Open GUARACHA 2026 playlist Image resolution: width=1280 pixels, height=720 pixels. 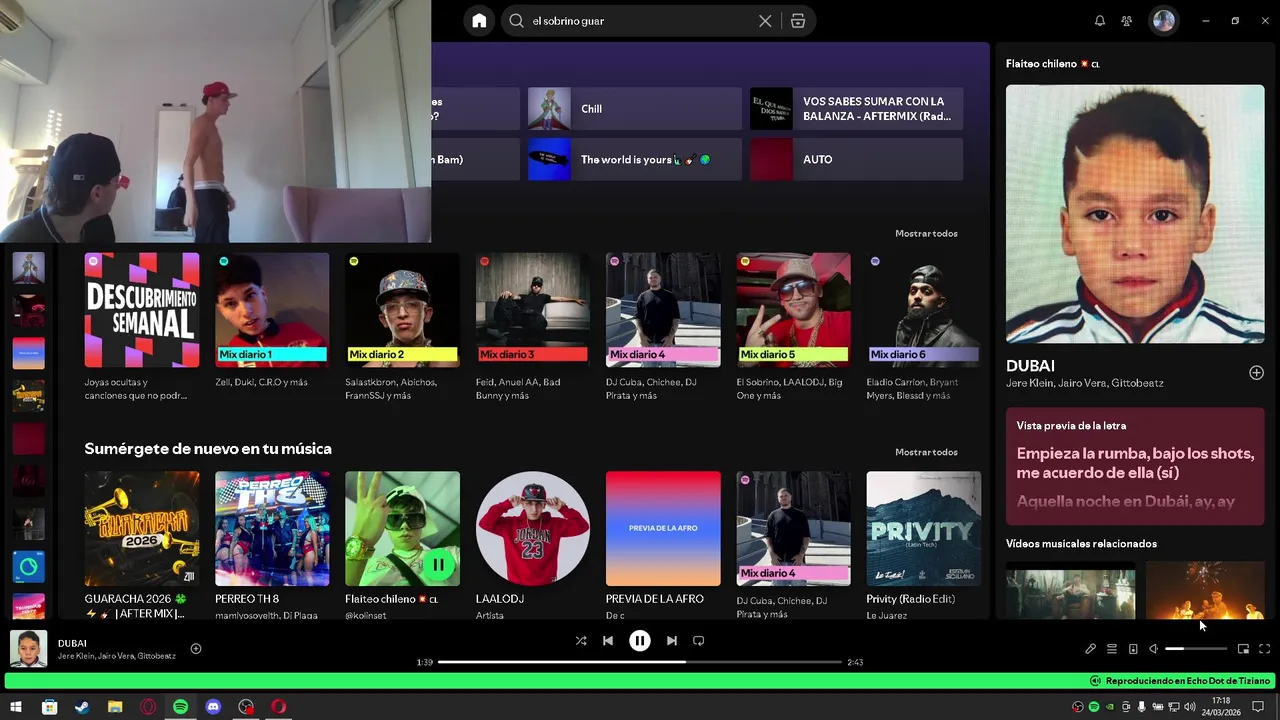point(142,529)
